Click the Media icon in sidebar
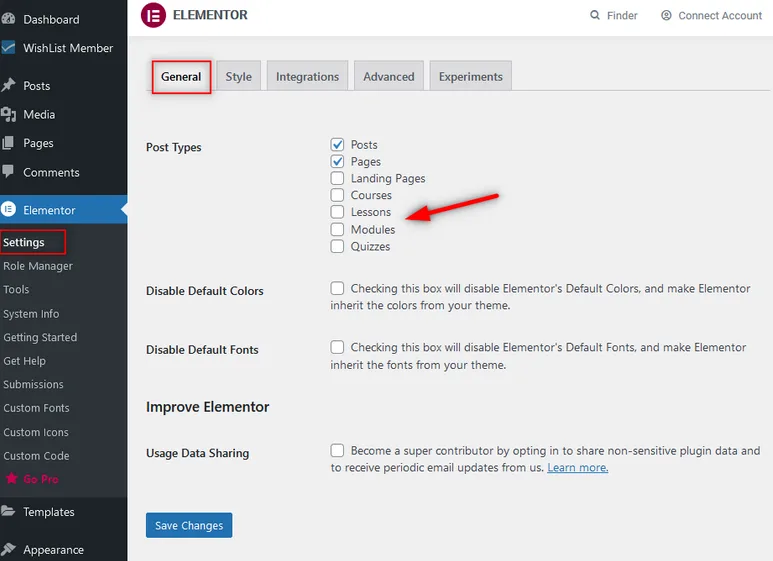 (8, 114)
